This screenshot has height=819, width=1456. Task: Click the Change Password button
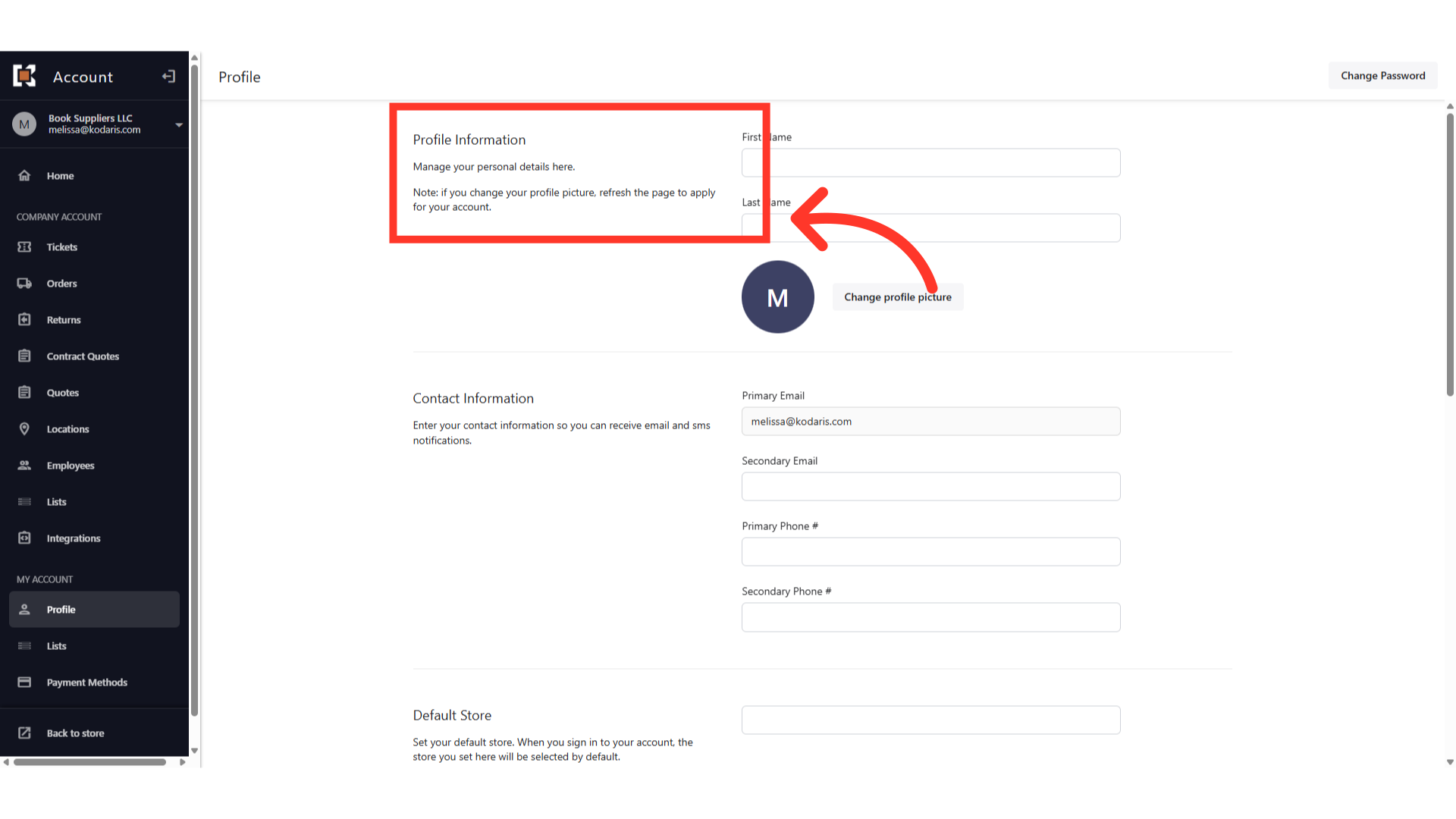(x=1382, y=76)
